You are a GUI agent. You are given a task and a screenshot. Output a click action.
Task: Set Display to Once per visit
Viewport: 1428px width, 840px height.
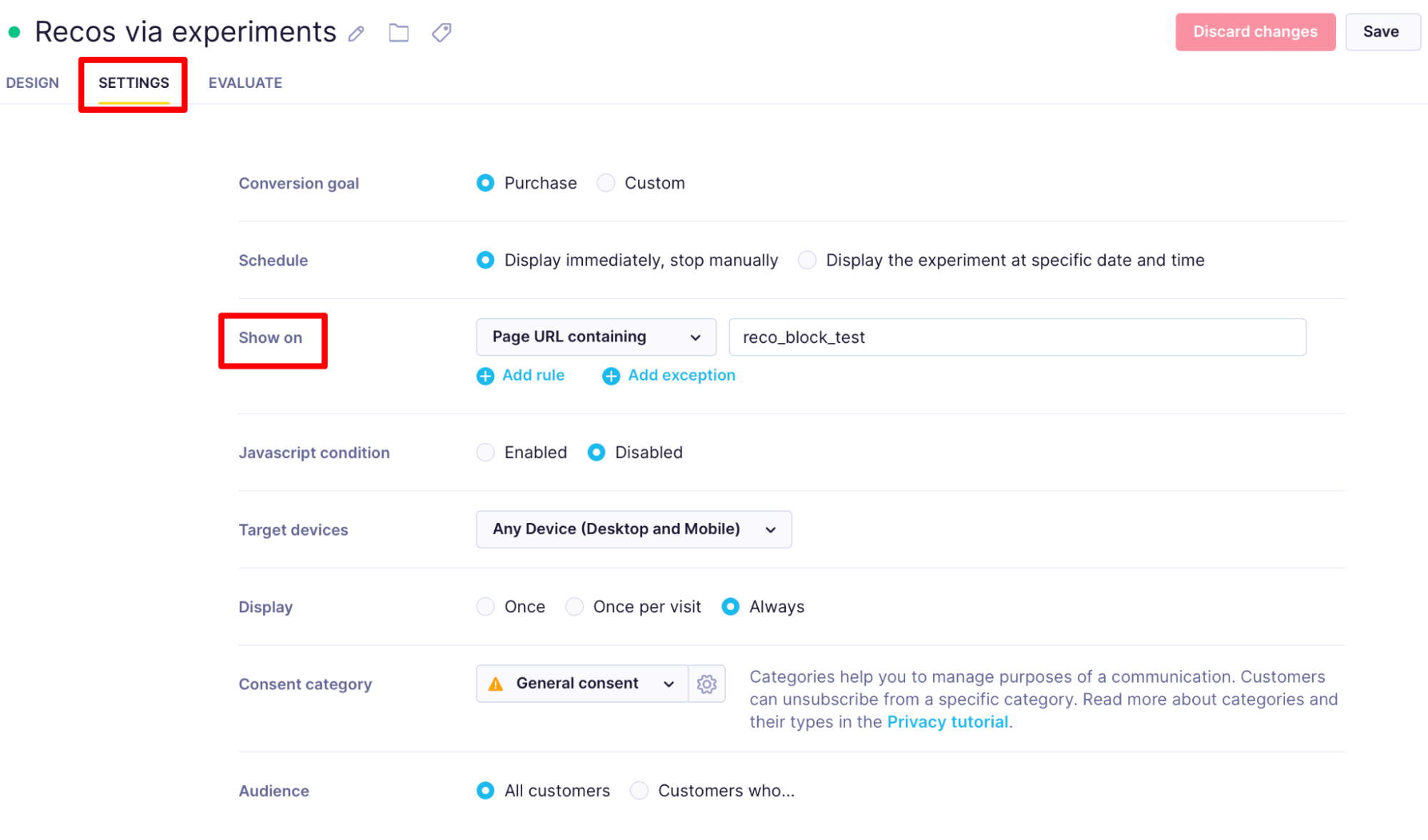[574, 606]
